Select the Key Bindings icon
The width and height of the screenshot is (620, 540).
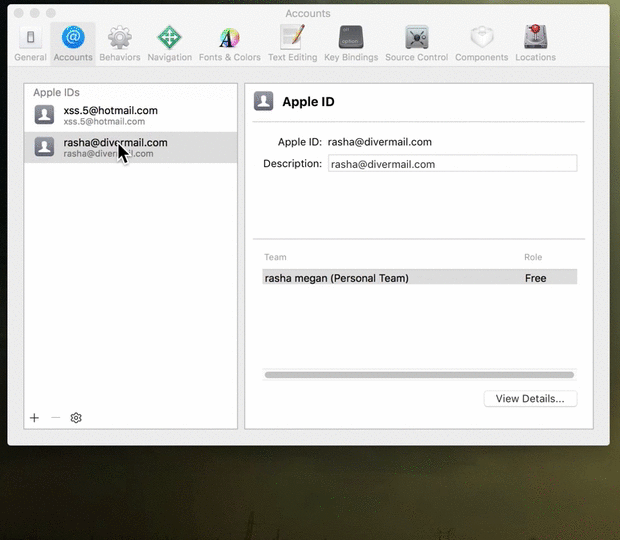[351, 43]
